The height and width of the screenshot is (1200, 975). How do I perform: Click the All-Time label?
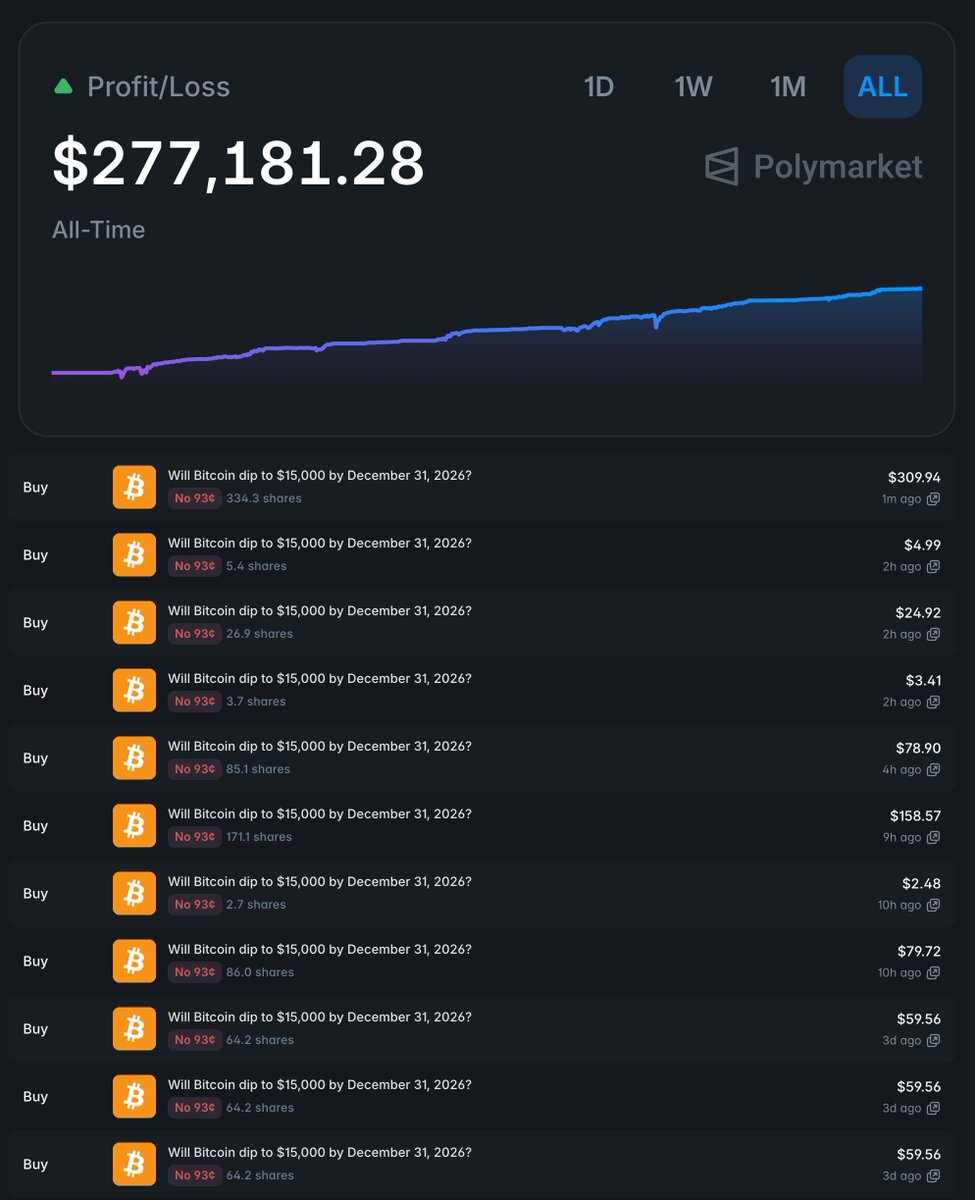coord(99,230)
